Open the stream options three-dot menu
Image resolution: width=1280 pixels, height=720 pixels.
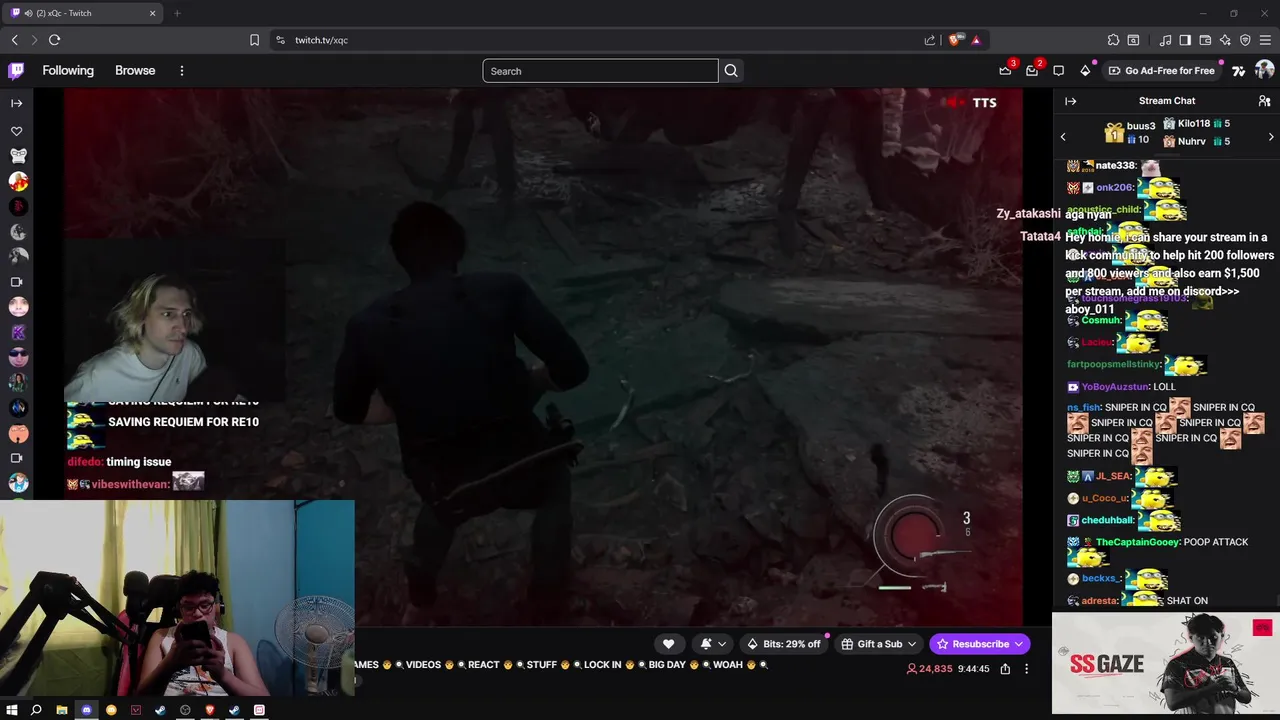[x=1026, y=669]
